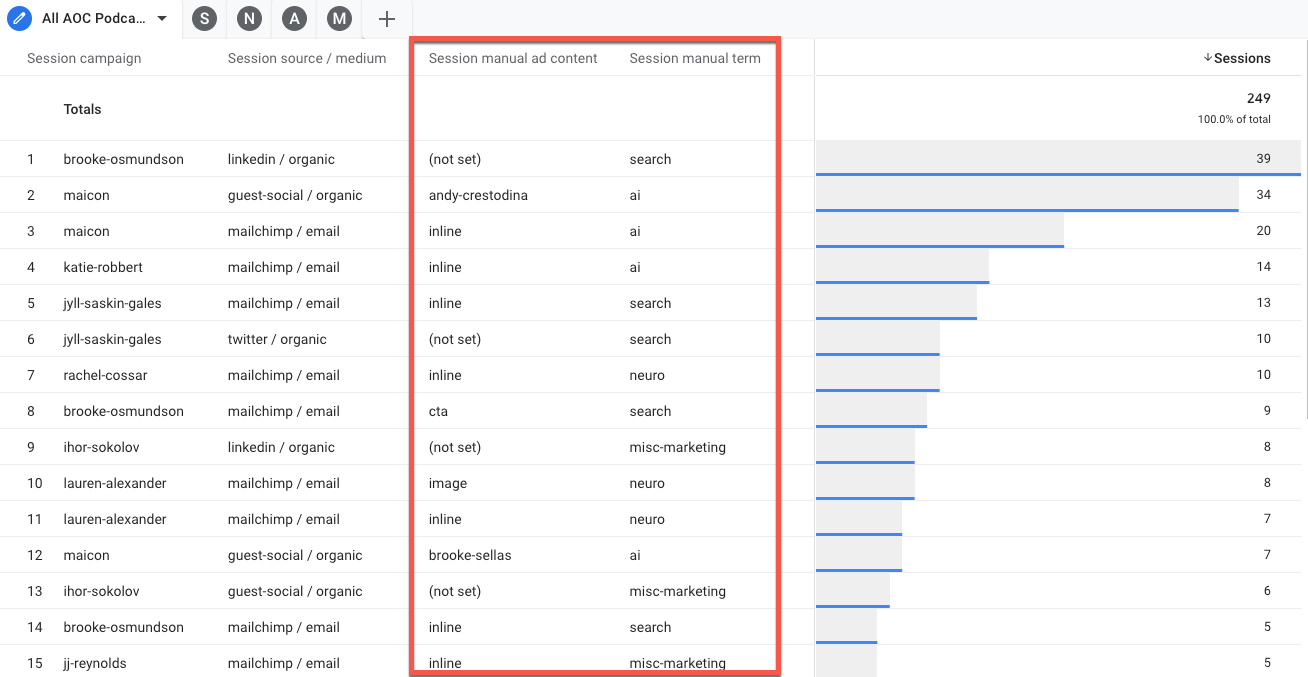Click the image ad content cell
The width and height of the screenshot is (1308, 677).
448,483
